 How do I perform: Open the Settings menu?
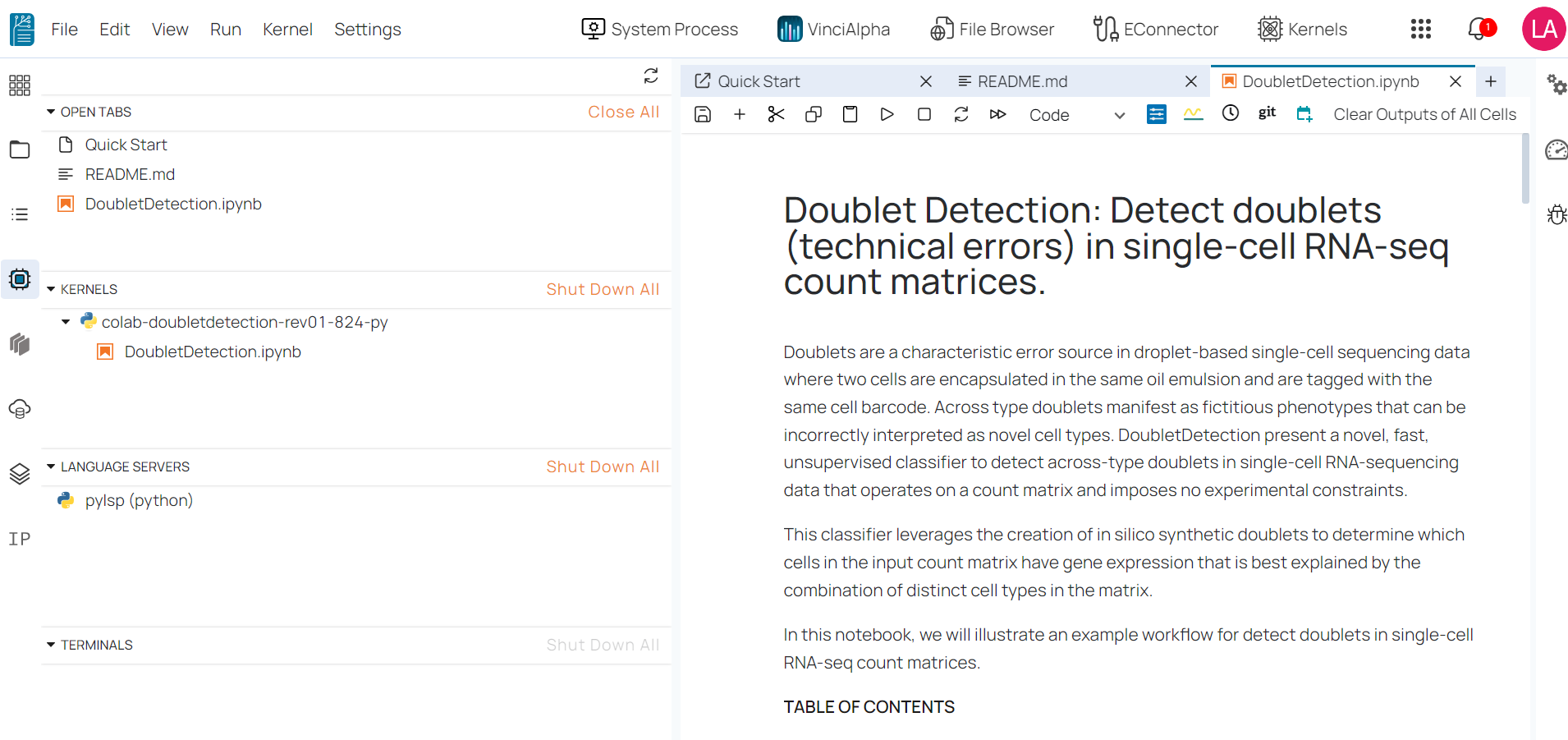tap(368, 30)
